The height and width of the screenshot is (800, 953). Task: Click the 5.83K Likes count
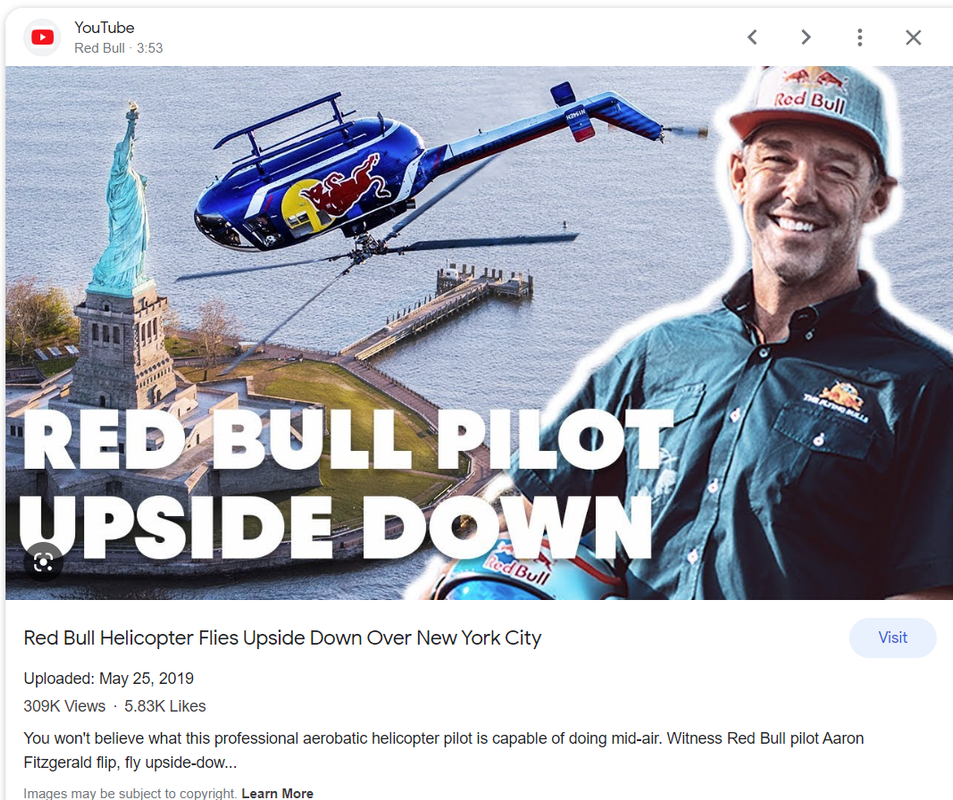coord(165,706)
